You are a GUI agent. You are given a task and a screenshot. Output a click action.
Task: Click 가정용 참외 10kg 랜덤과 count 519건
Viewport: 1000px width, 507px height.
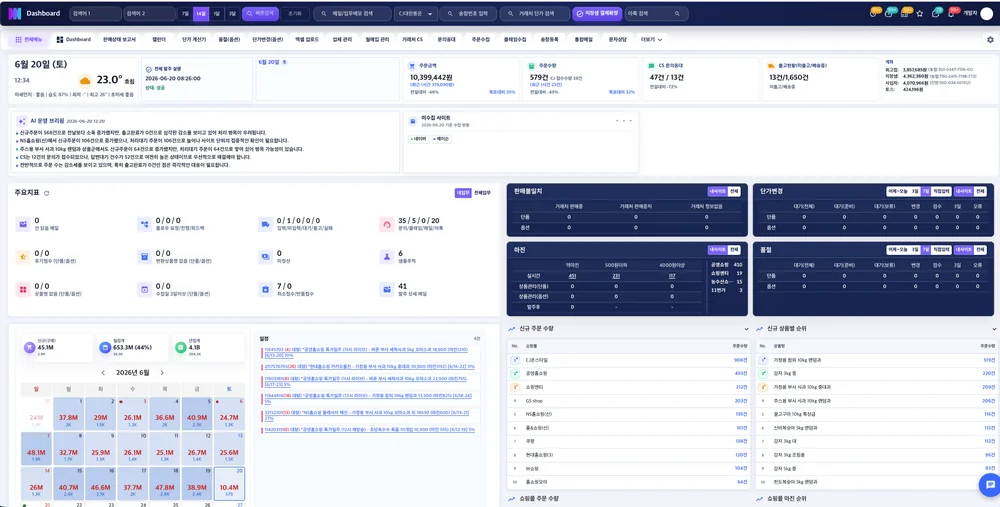click(989, 360)
